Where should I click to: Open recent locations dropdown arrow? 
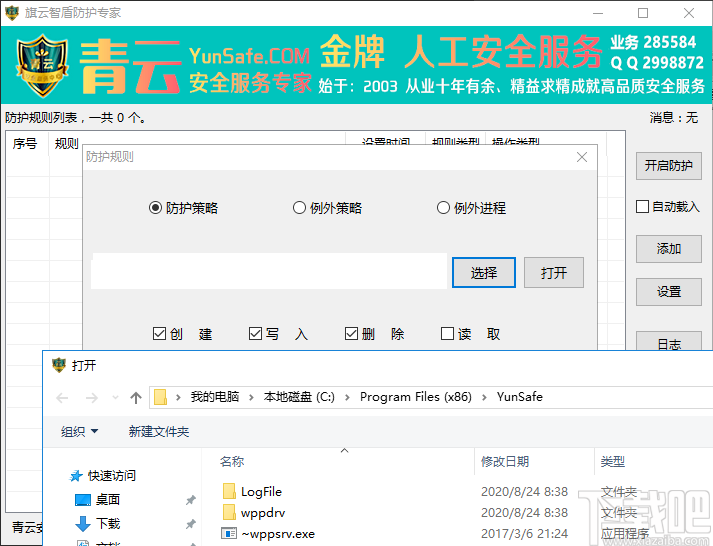pos(115,398)
